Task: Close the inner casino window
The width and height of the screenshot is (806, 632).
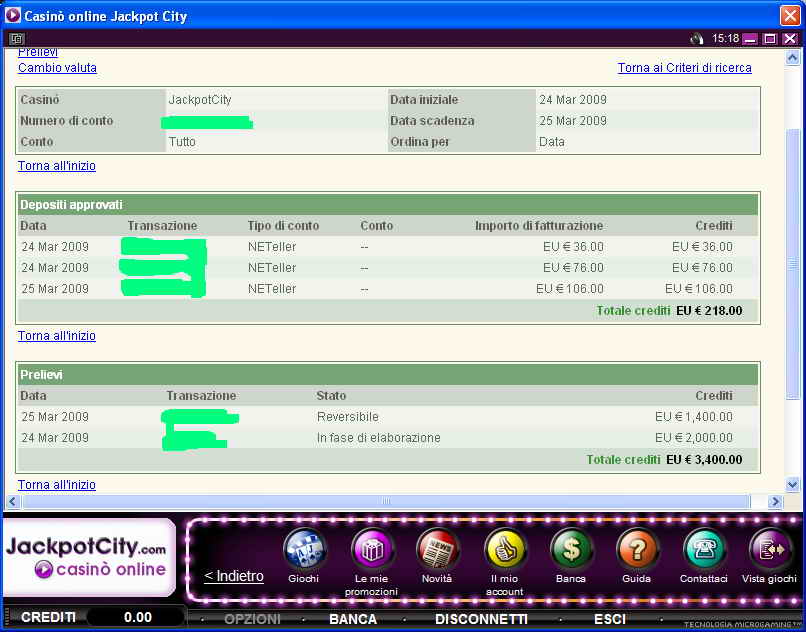Action: (790, 39)
